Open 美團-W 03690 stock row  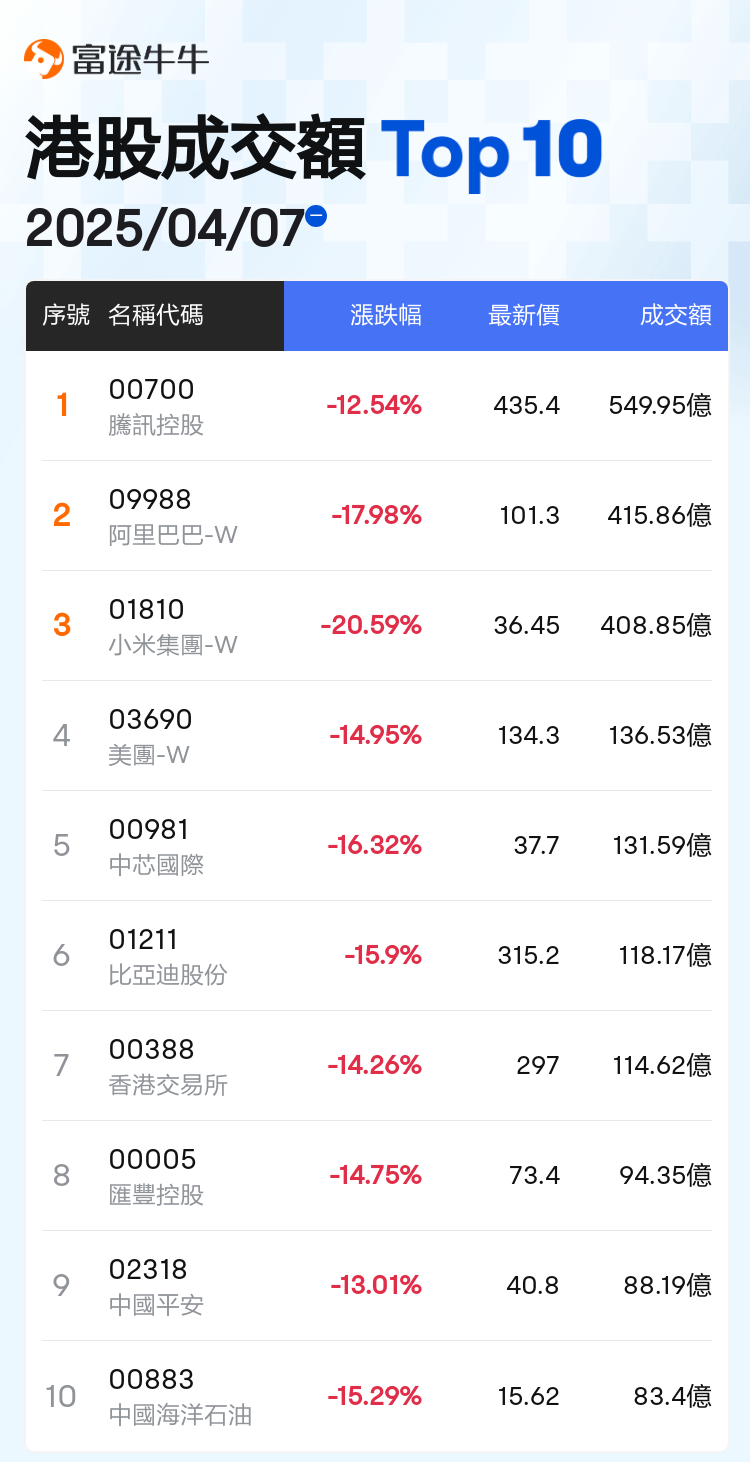pyautogui.click(x=377, y=736)
